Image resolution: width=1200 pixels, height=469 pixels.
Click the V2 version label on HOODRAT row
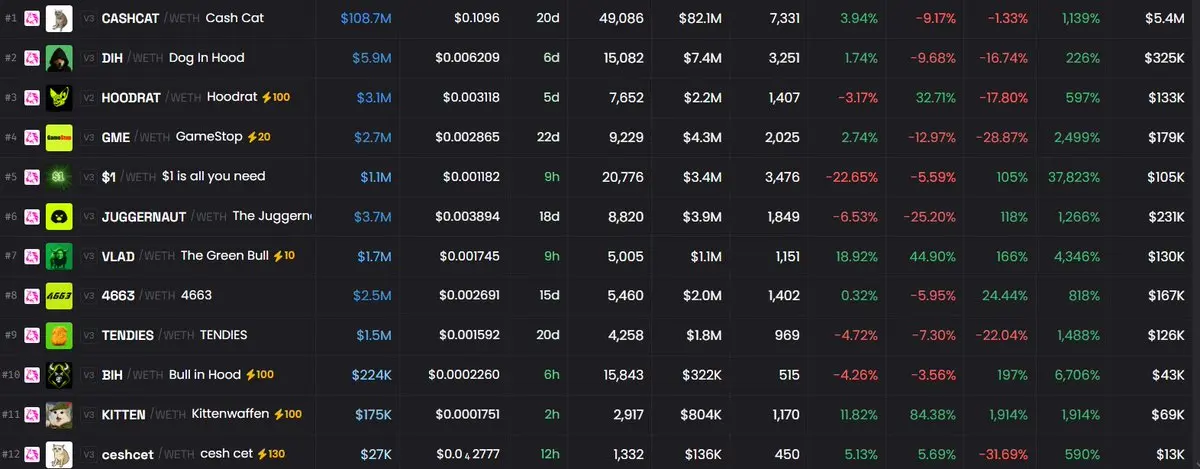pyautogui.click(x=89, y=98)
